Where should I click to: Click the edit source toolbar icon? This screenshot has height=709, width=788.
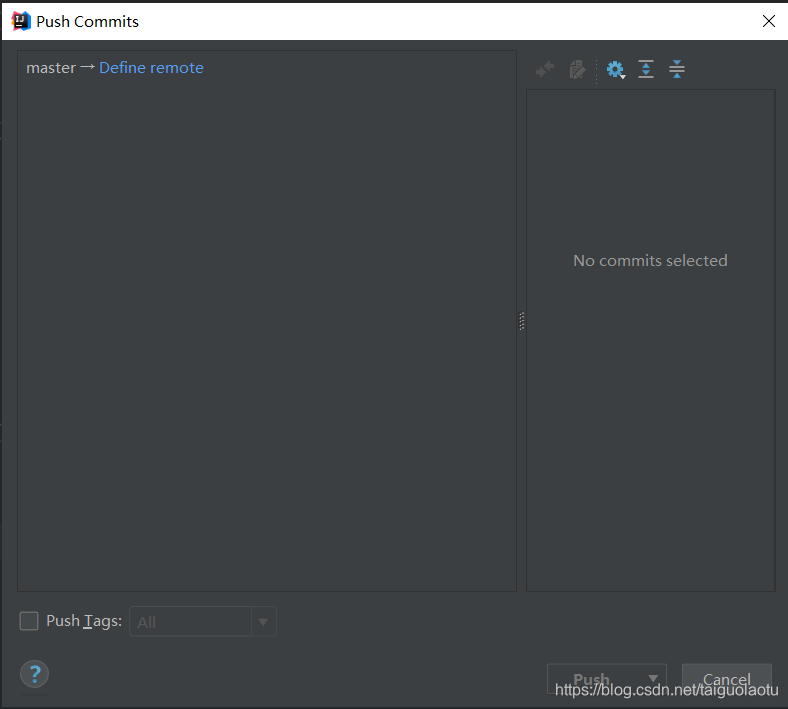point(577,69)
